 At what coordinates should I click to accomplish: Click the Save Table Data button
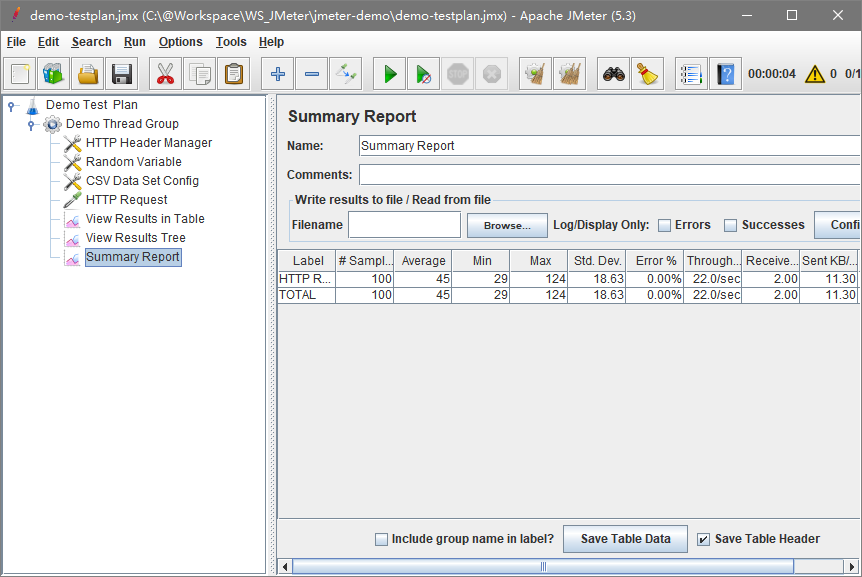626,539
